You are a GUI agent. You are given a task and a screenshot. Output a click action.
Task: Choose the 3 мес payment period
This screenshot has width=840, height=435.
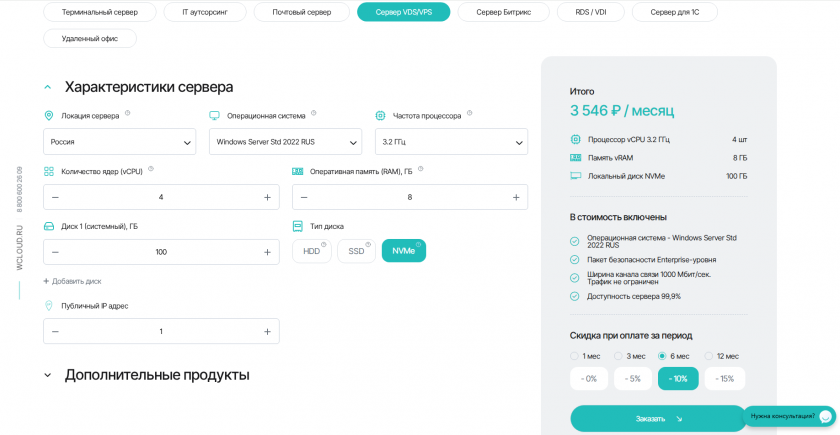pos(619,356)
